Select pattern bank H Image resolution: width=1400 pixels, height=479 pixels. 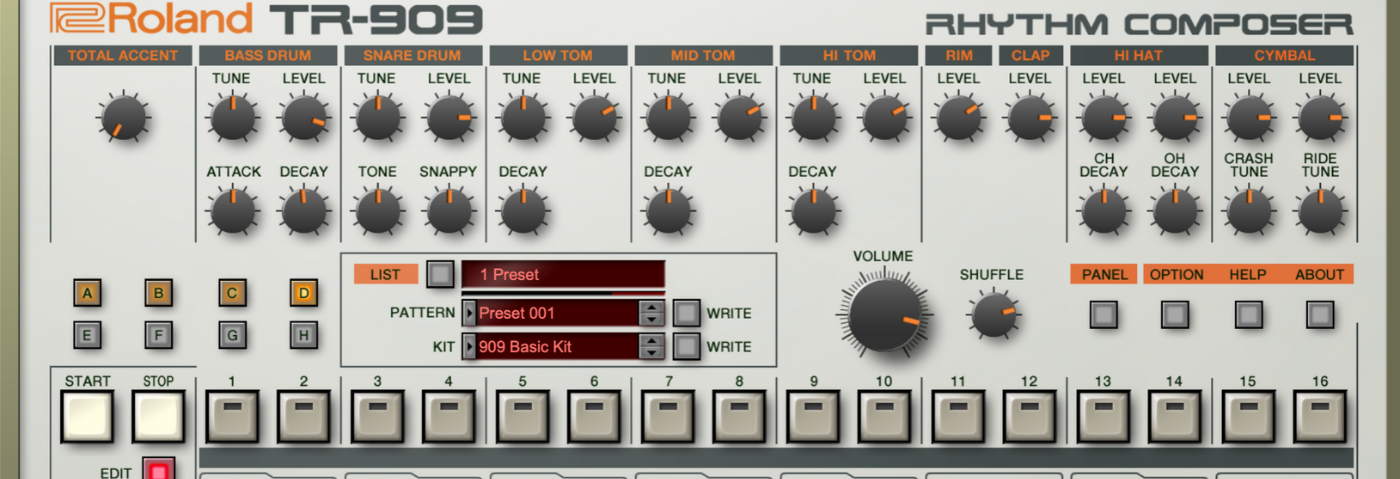(303, 335)
